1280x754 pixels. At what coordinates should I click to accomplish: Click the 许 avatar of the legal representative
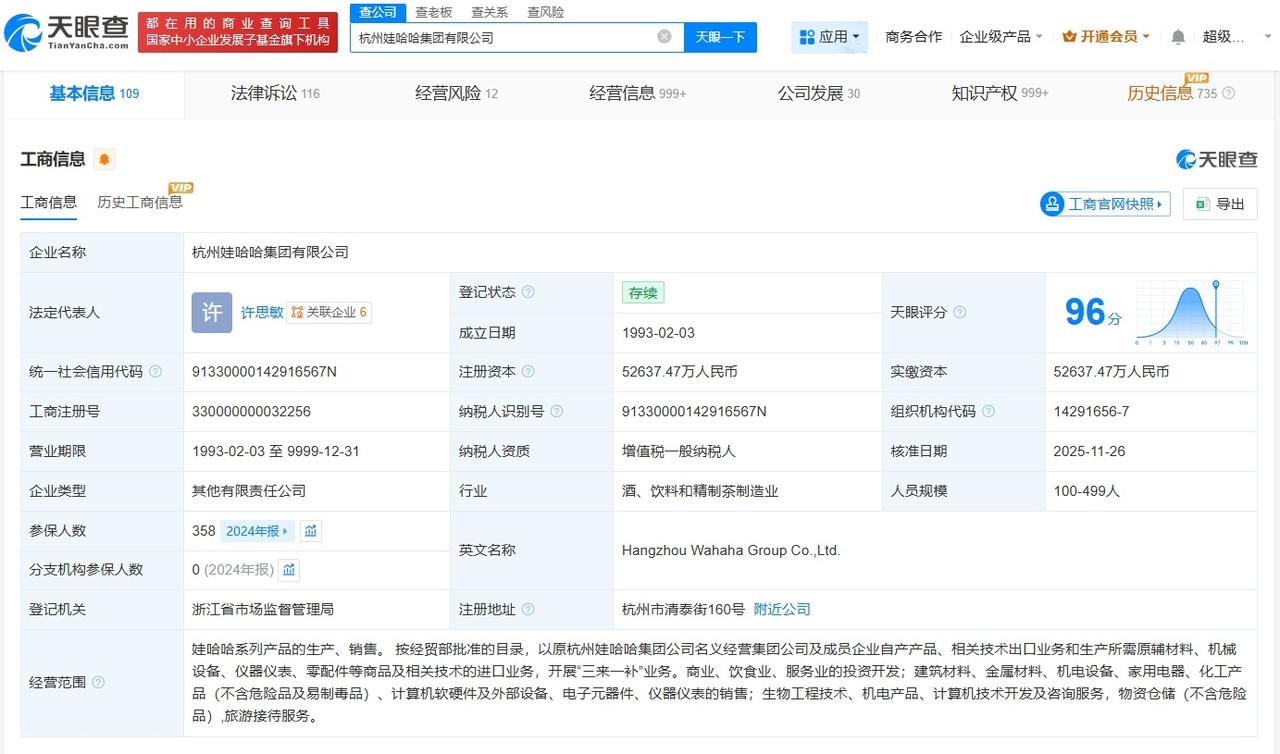tap(212, 312)
